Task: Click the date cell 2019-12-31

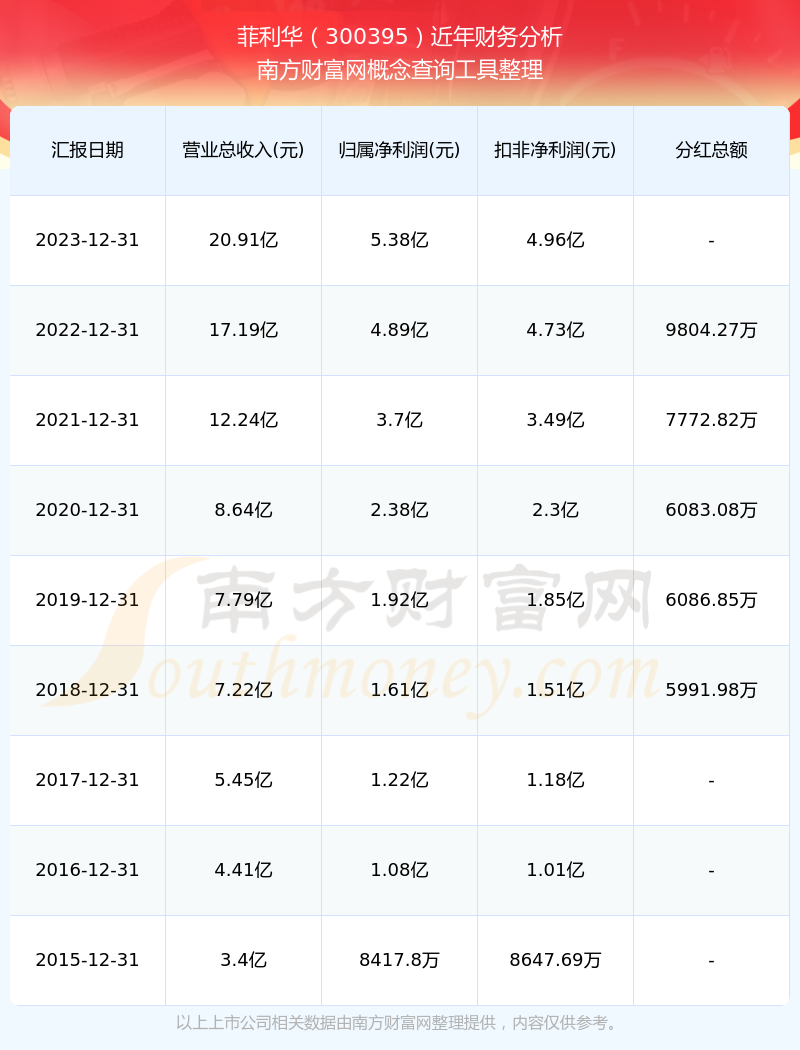Action: 88,600
